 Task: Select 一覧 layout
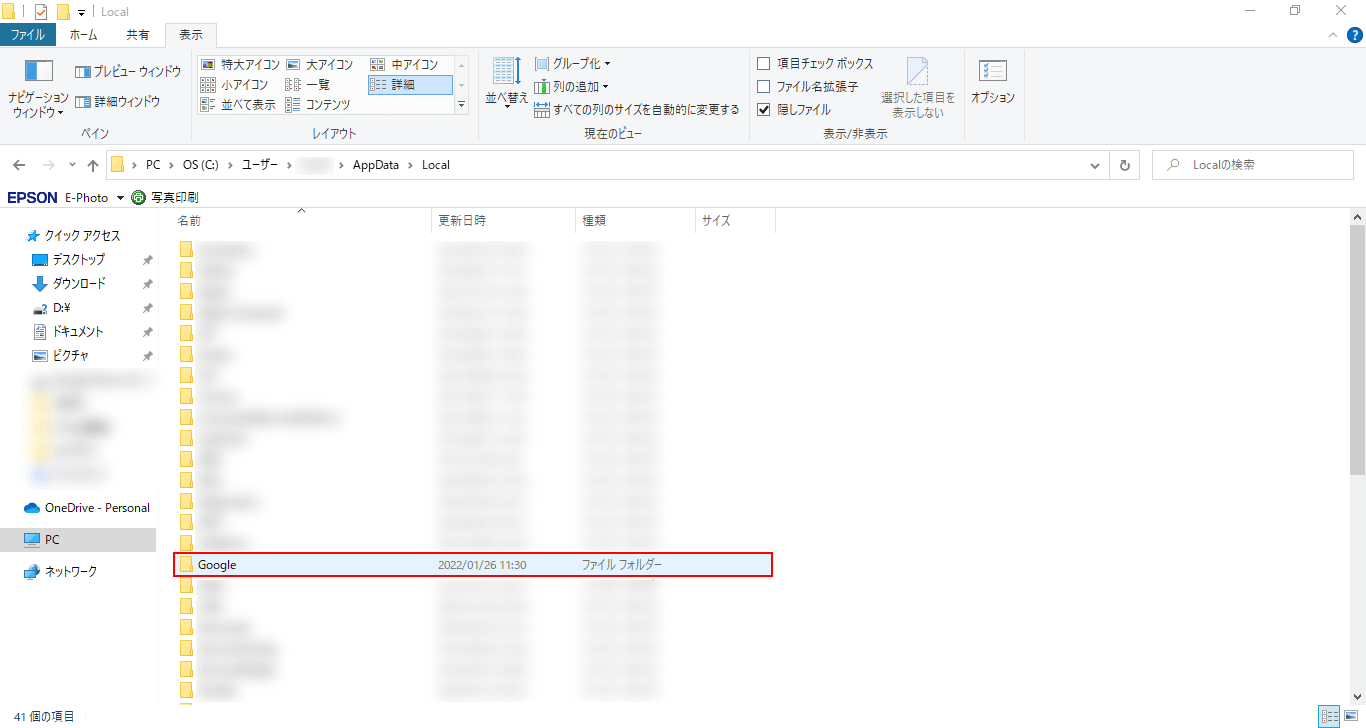pyautogui.click(x=308, y=85)
